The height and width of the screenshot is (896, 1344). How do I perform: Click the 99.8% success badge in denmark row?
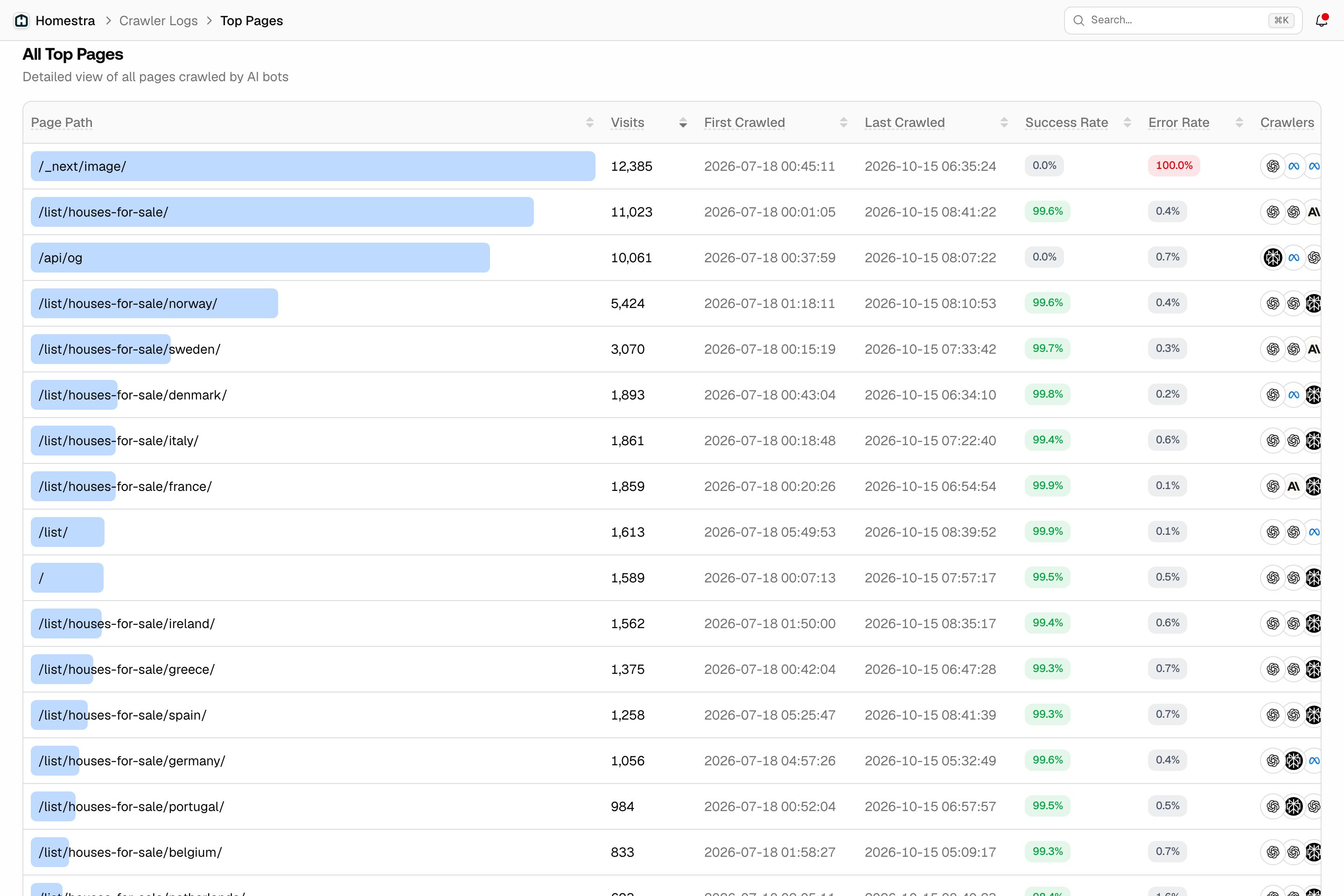(1047, 394)
